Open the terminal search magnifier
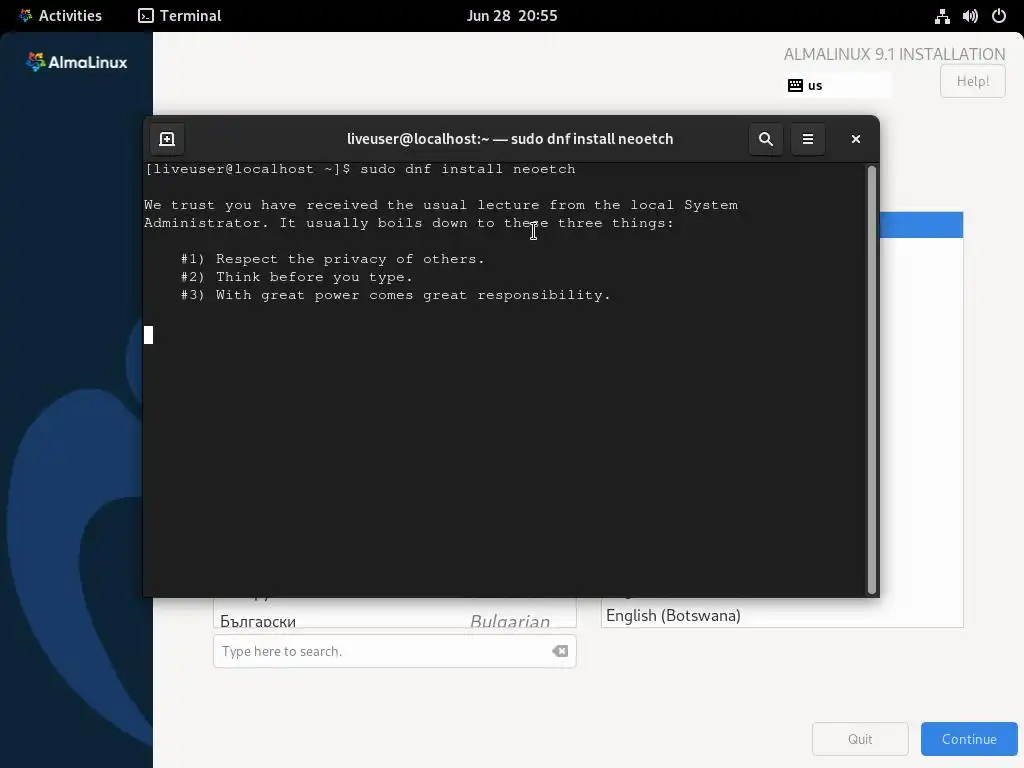 tap(765, 139)
